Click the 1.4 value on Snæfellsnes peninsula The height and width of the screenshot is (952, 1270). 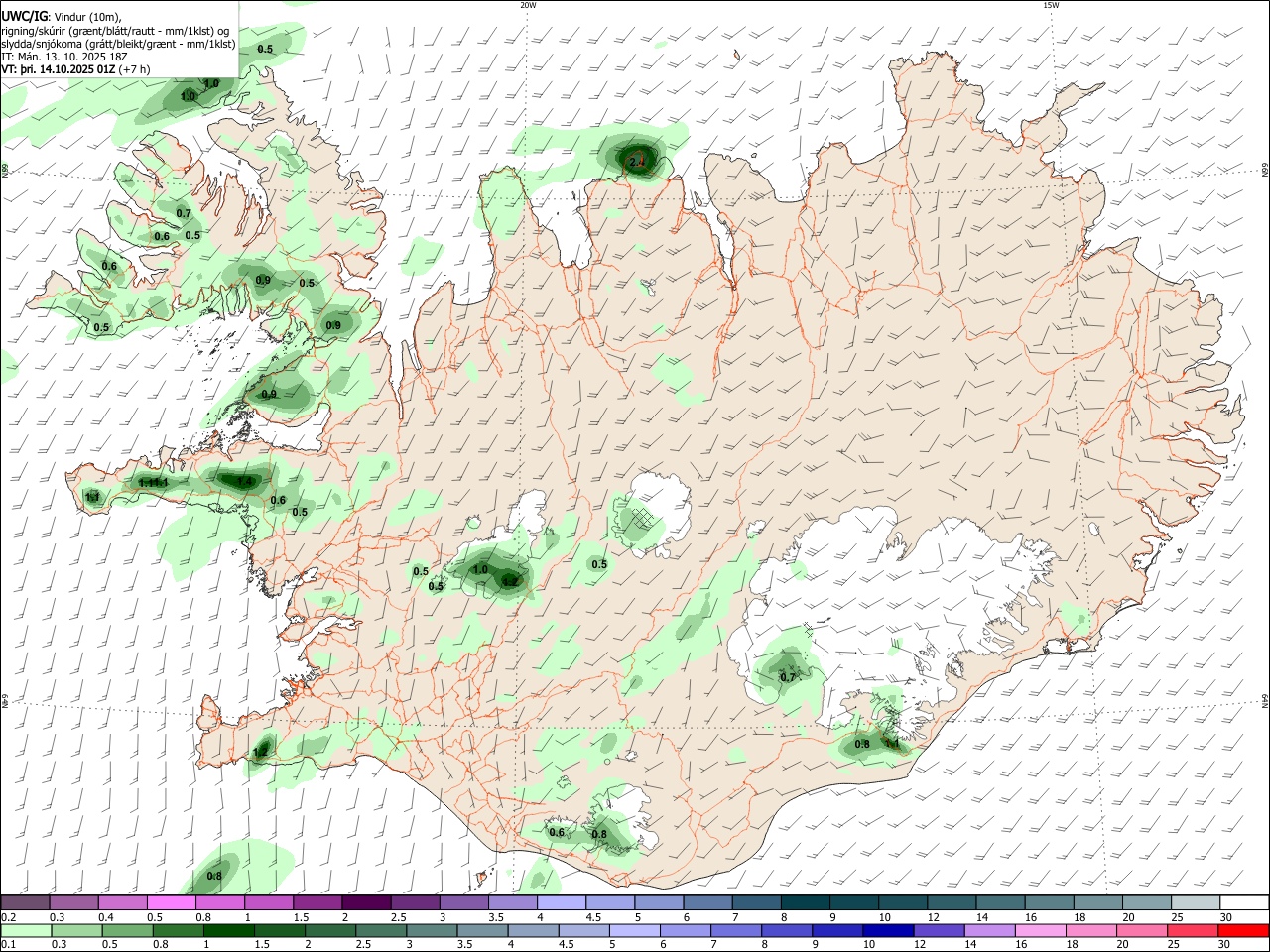(246, 482)
